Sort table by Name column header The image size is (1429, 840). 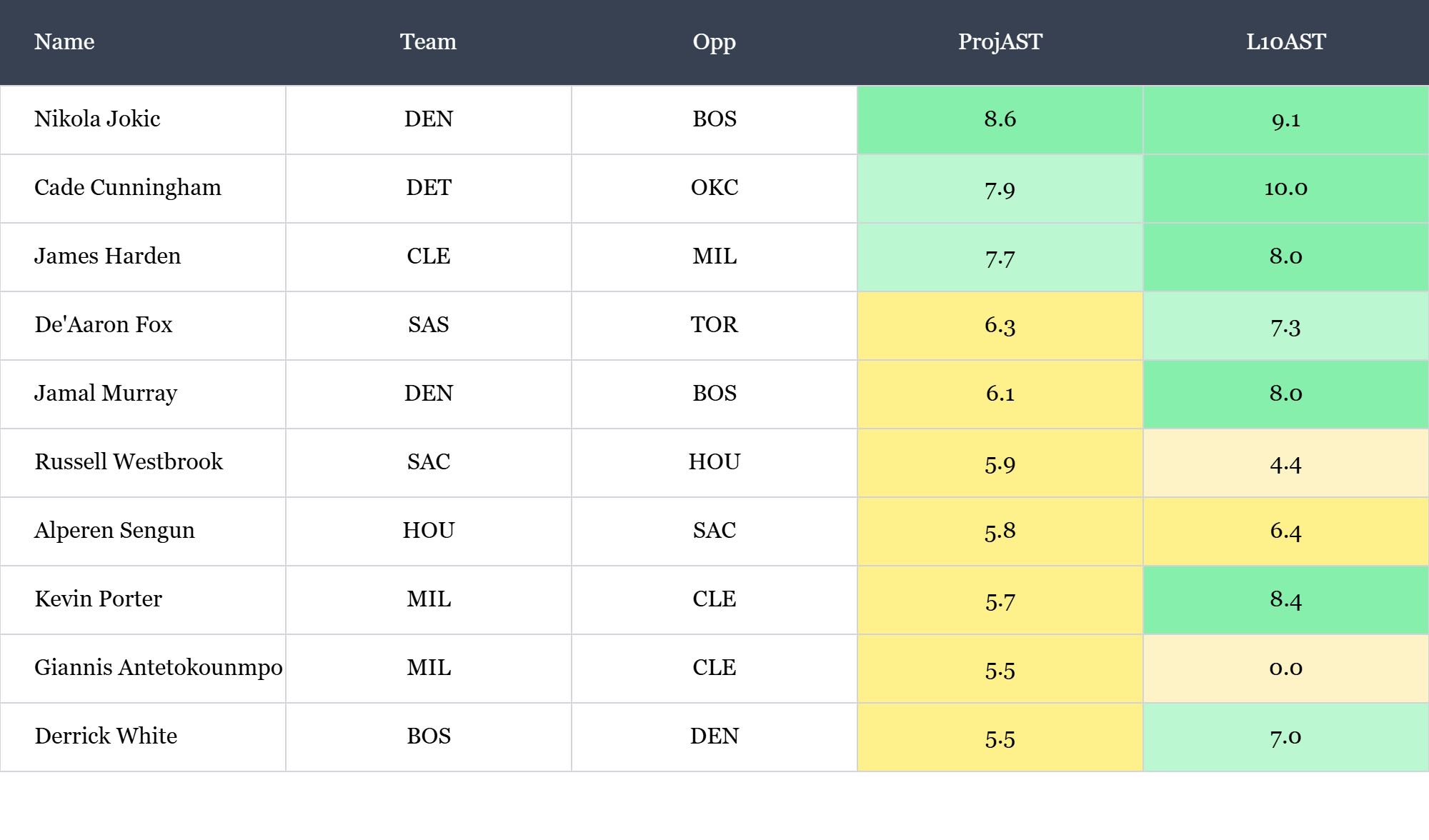point(64,41)
